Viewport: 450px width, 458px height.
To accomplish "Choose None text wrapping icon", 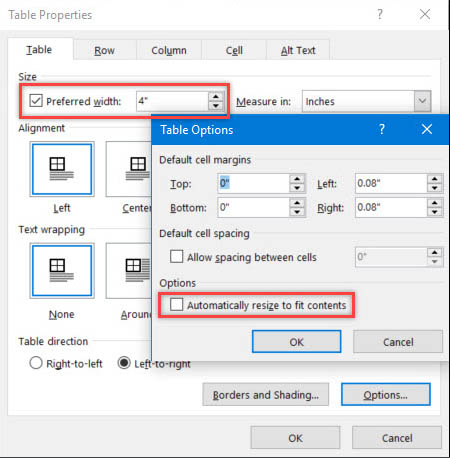I will [62, 271].
